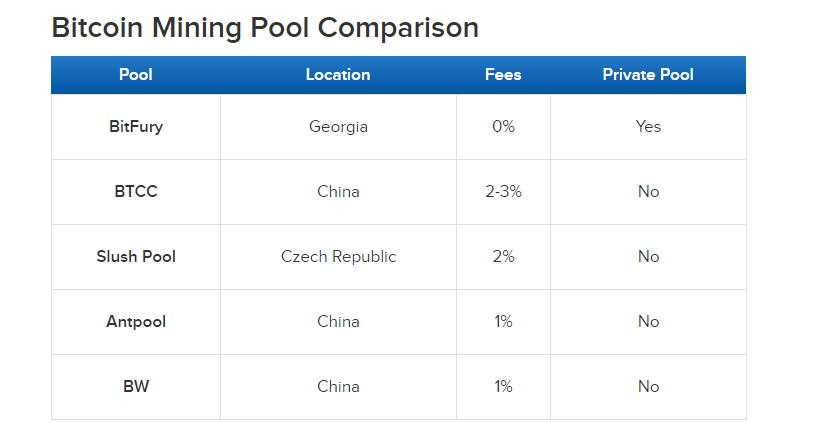Click the 2-3% fees cell
This screenshot has height=423, width=818.
(503, 192)
